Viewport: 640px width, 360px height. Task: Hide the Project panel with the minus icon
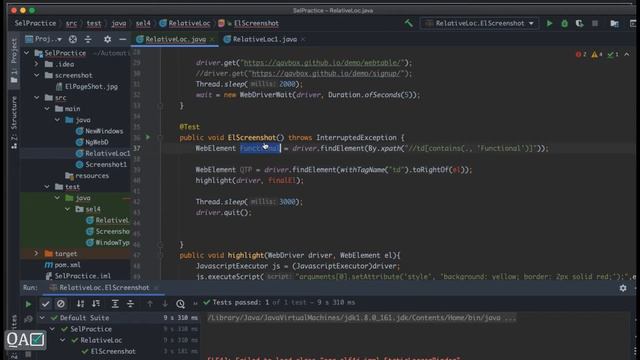coord(122,39)
